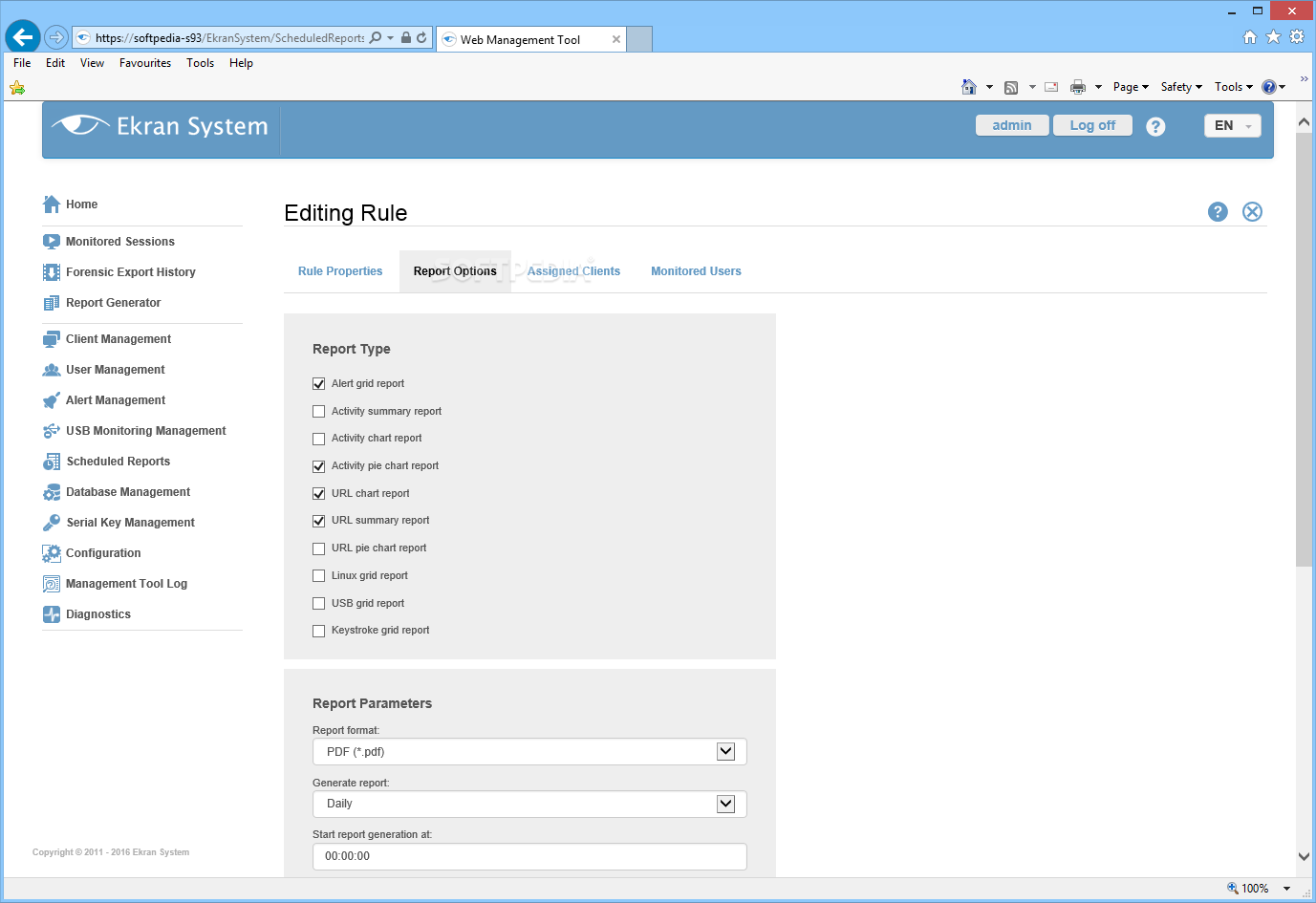Select the Report Options tab
This screenshot has width=1316, height=903.
tap(455, 271)
